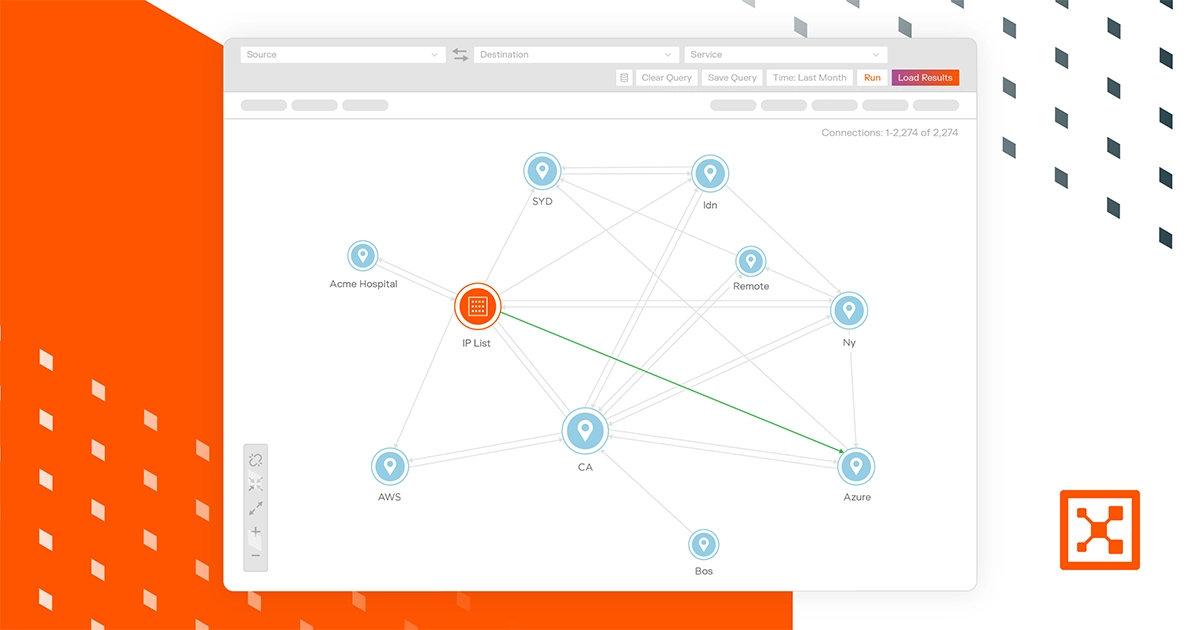Change the Time: Last Month filter

tap(809, 77)
